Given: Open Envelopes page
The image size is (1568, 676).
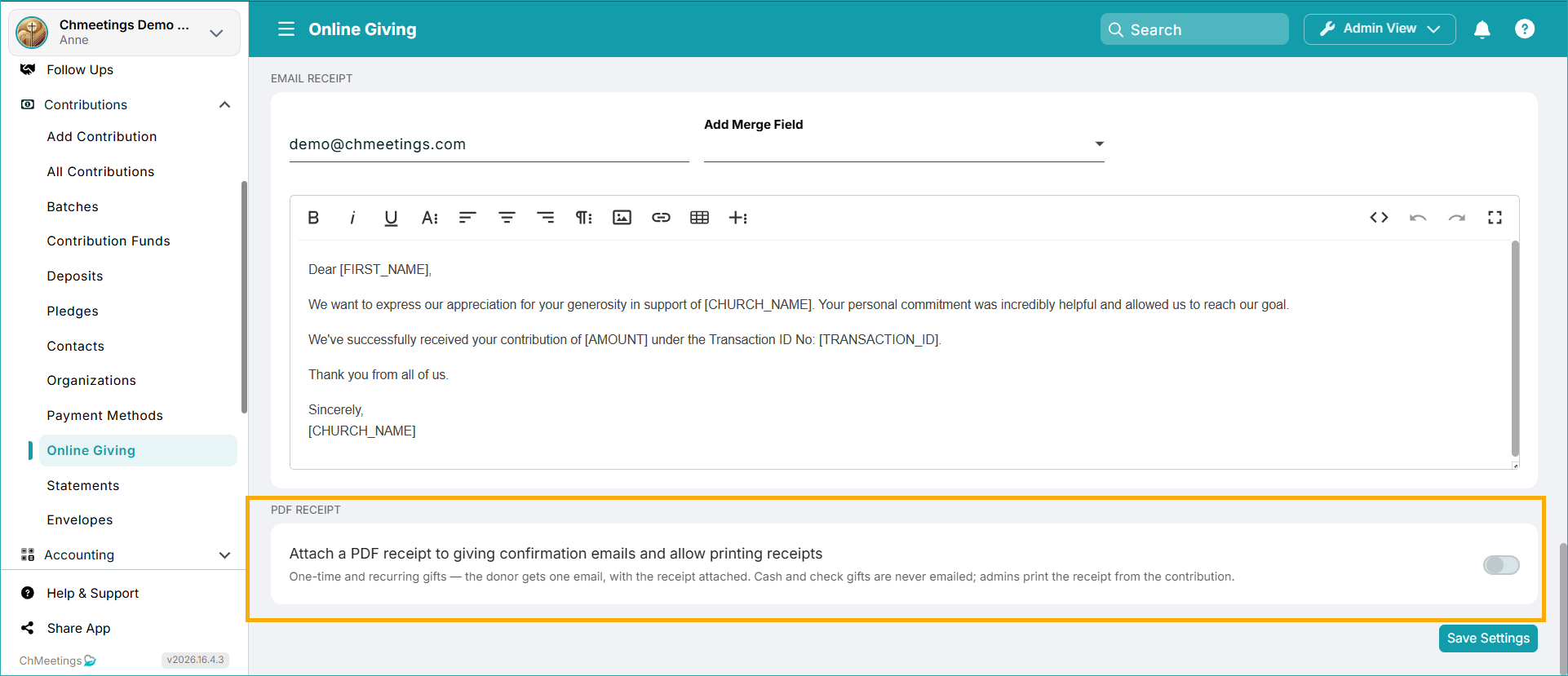Looking at the screenshot, I should click(x=80, y=519).
